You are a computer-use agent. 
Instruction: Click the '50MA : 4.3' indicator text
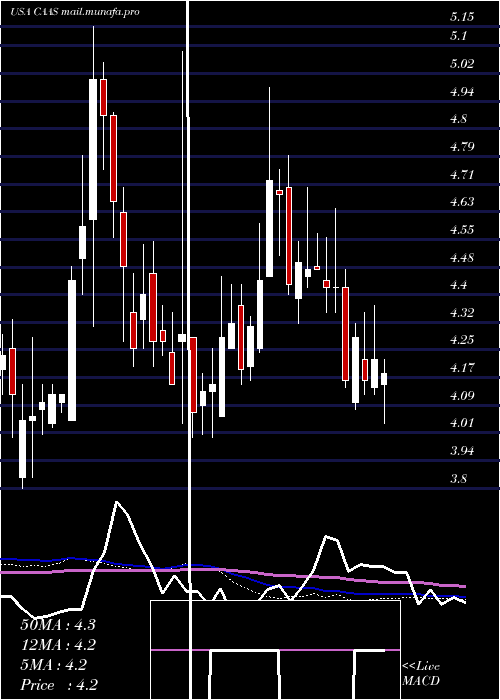click(x=58, y=625)
